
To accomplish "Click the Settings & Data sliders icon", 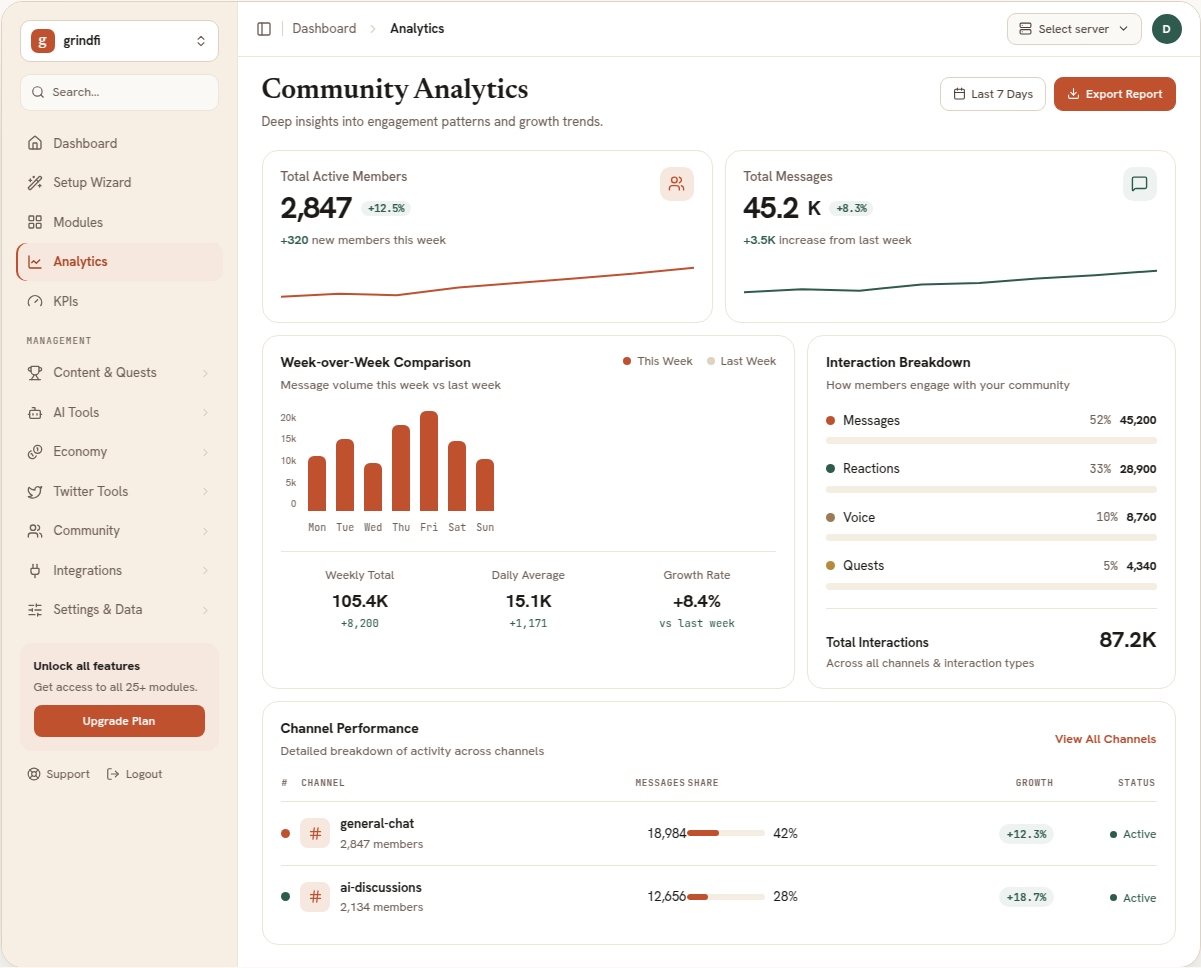I will pyautogui.click(x=35, y=610).
